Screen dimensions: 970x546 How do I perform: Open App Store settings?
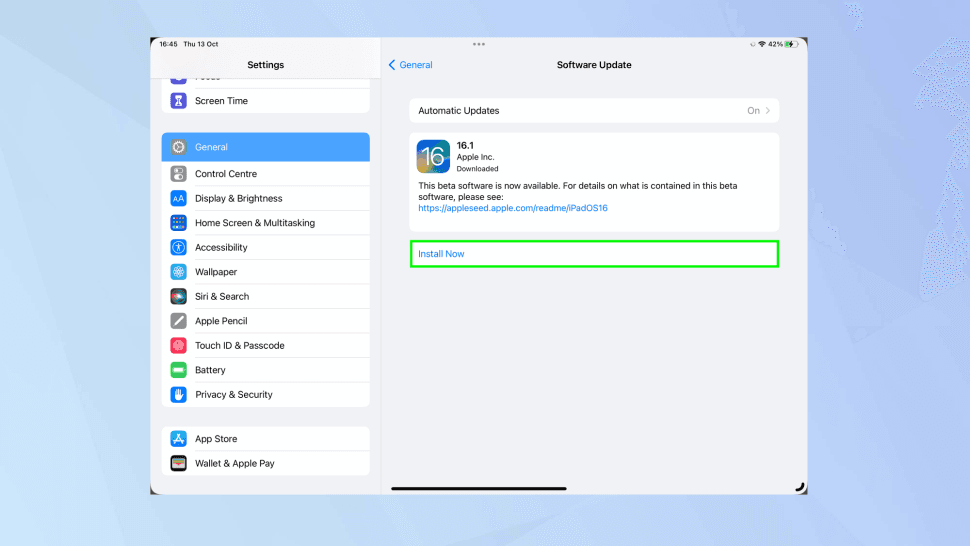pyautogui.click(x=265, y=439)
